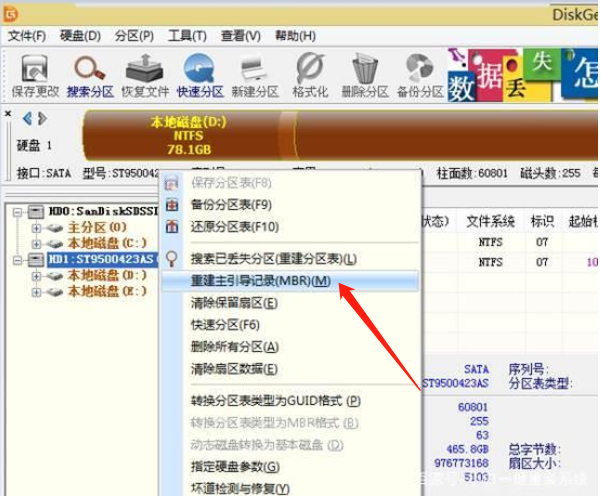
Task: Click the HD0 SanDisk disk drive icon
Action: pos(36,212)
